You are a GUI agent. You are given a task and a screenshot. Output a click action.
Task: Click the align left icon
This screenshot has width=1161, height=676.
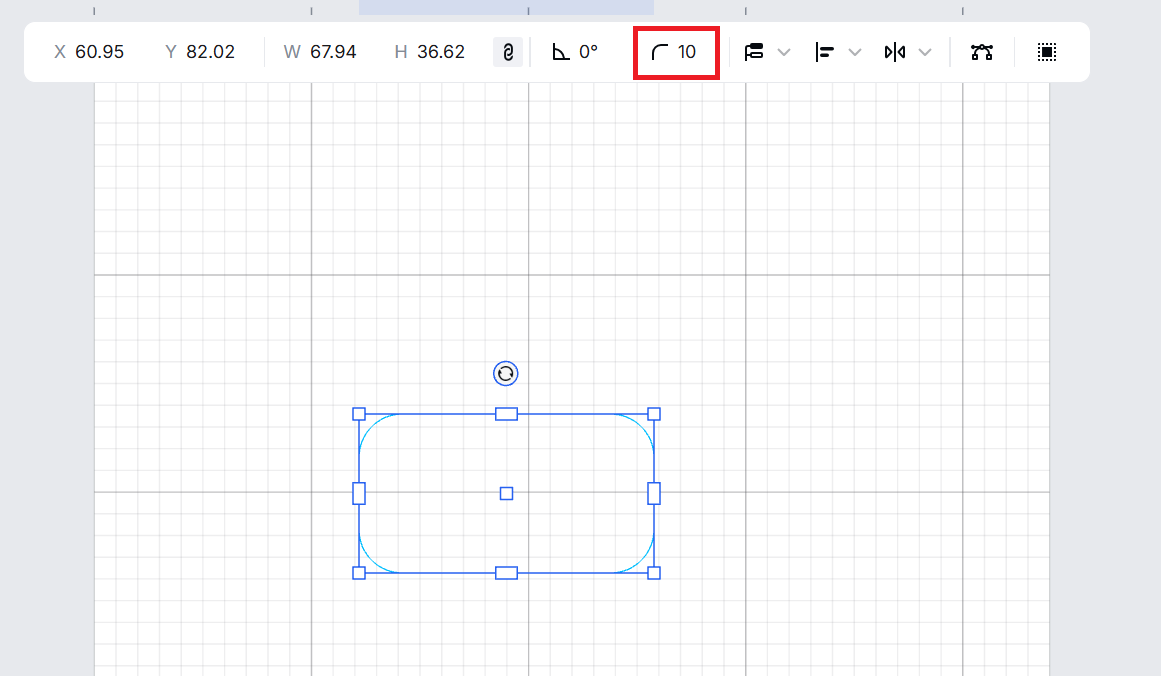(x=825, y=52)
